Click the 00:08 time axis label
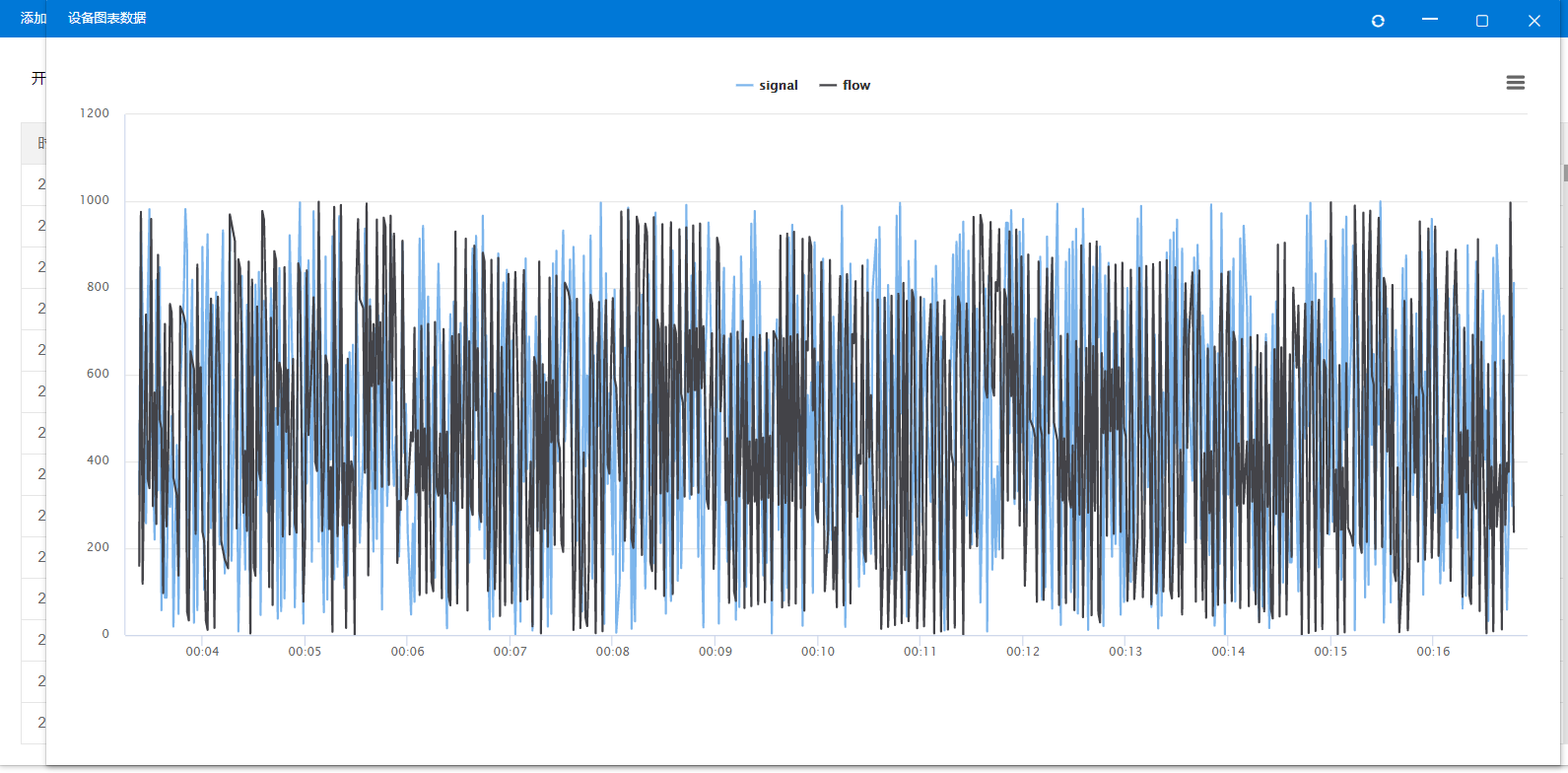The height and width of the screenshot is (773, 1568). pyautogui.click(x=612, y=652)
